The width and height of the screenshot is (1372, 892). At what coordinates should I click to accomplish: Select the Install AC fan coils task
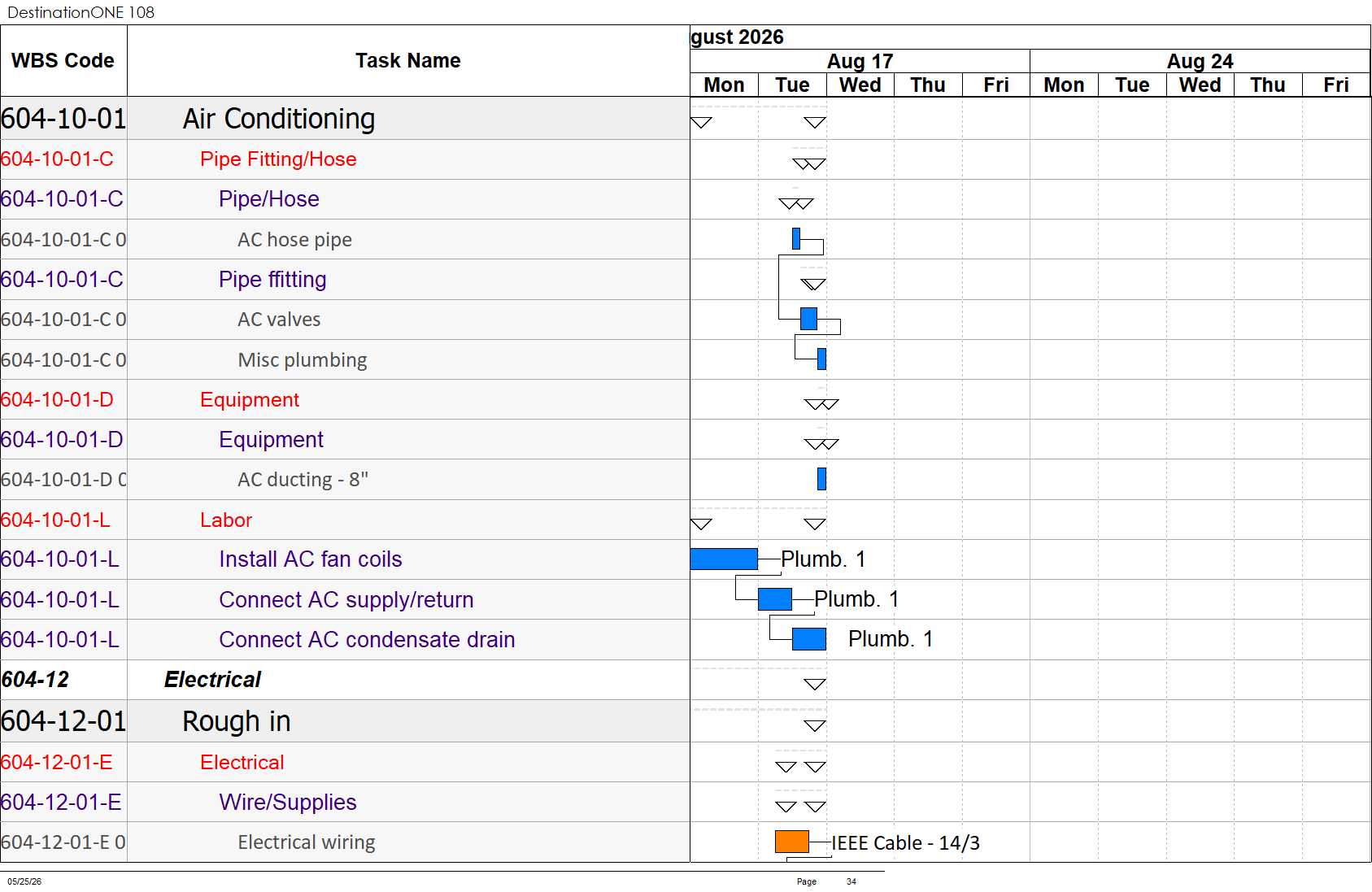[x=311, y=559]
